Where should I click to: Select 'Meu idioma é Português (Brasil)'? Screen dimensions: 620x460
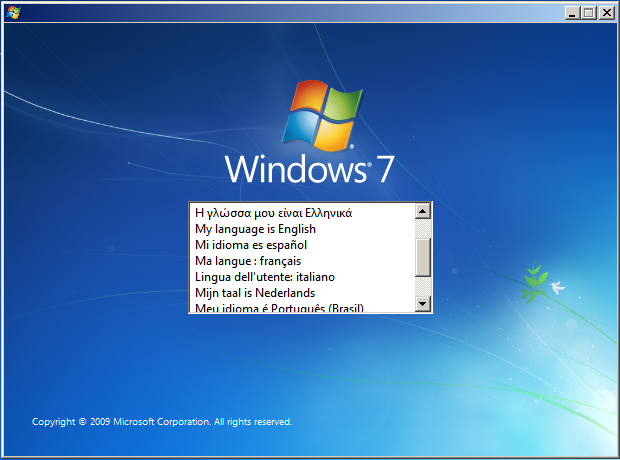pyautogui.click(x=302, y=307)
